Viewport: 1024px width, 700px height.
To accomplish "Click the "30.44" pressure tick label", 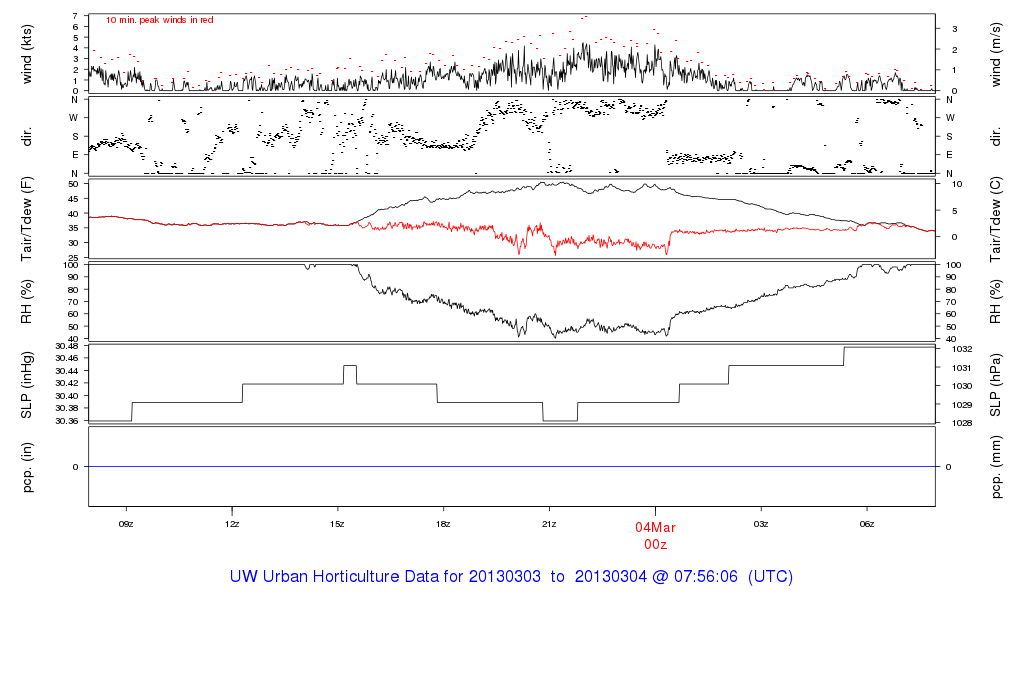I will pyautogui.click(x=67, y=371).
